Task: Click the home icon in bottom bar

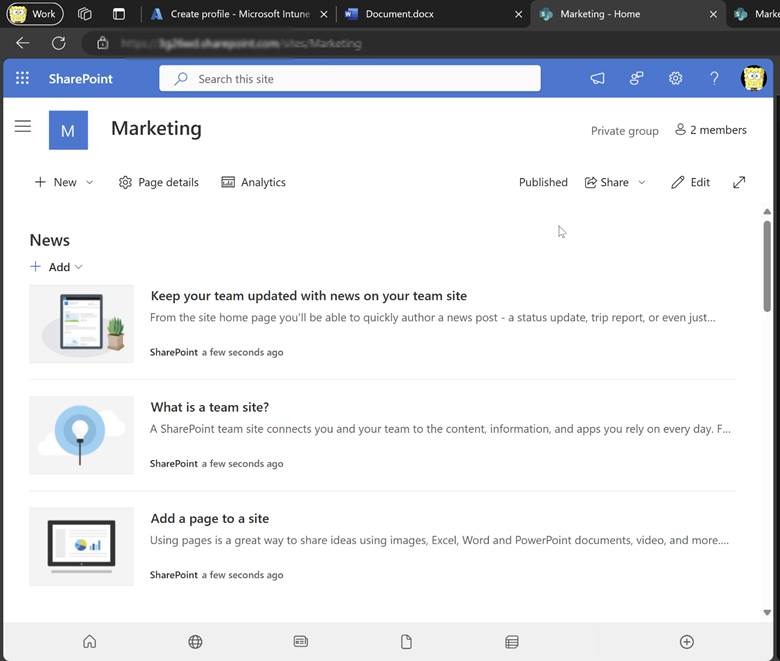Action: point(90,642)
